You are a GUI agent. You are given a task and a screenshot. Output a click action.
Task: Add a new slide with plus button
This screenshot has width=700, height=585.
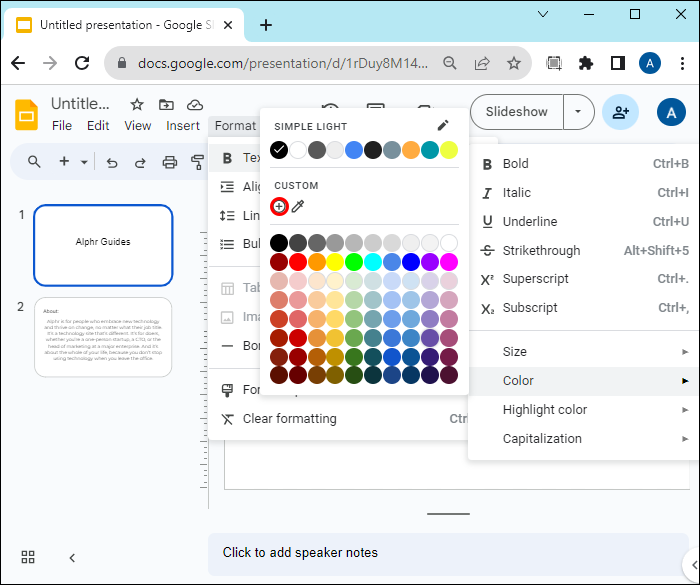click(x=64, y=161)
